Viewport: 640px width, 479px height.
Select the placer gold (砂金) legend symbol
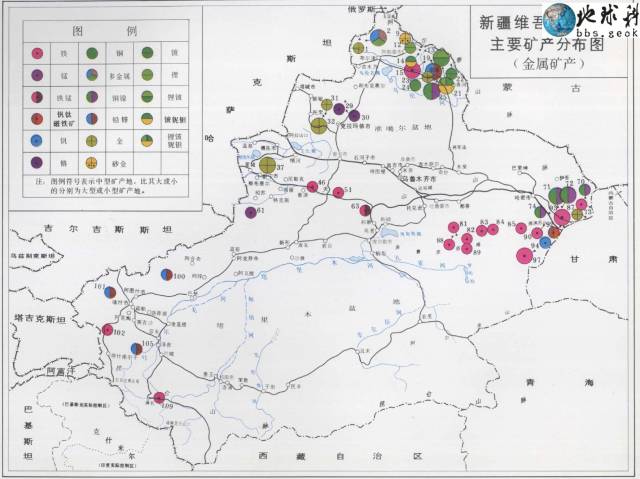click(x=91, y=164)
